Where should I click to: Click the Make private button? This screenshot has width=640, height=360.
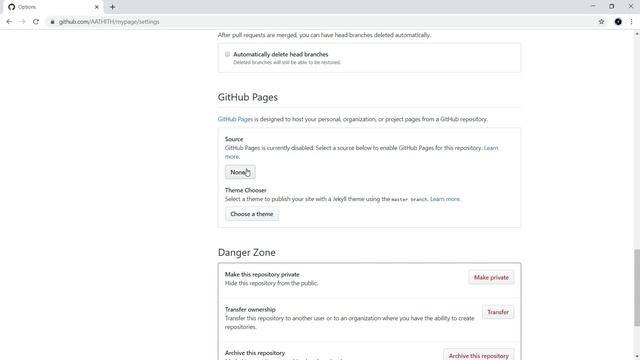tap(491, 278)
